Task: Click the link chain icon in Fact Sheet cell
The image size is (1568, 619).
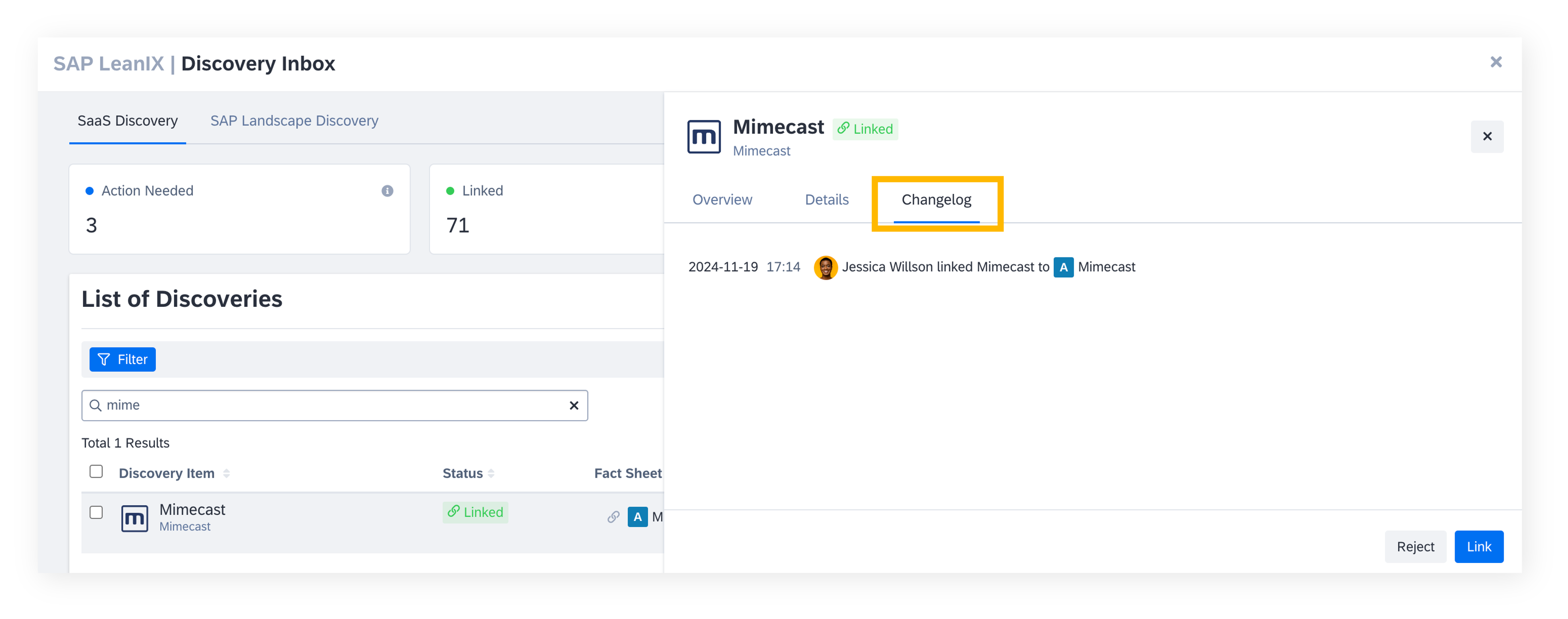Action: pyautogui.click(x=613, y=517)
